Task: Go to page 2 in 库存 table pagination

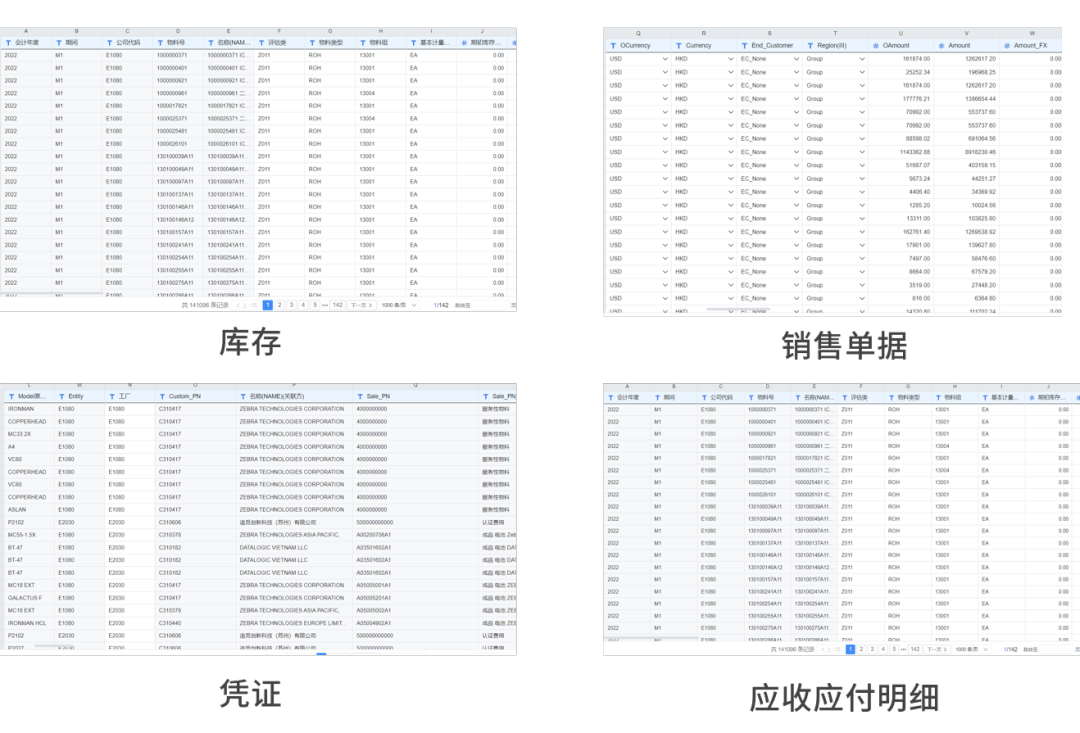Action: pos(280,305)
